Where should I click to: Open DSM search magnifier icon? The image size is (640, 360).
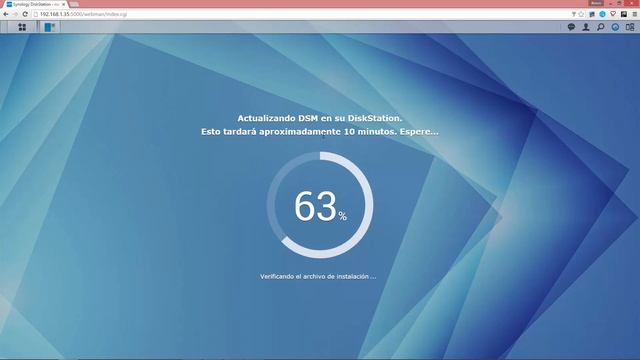[x=600, y=27]
